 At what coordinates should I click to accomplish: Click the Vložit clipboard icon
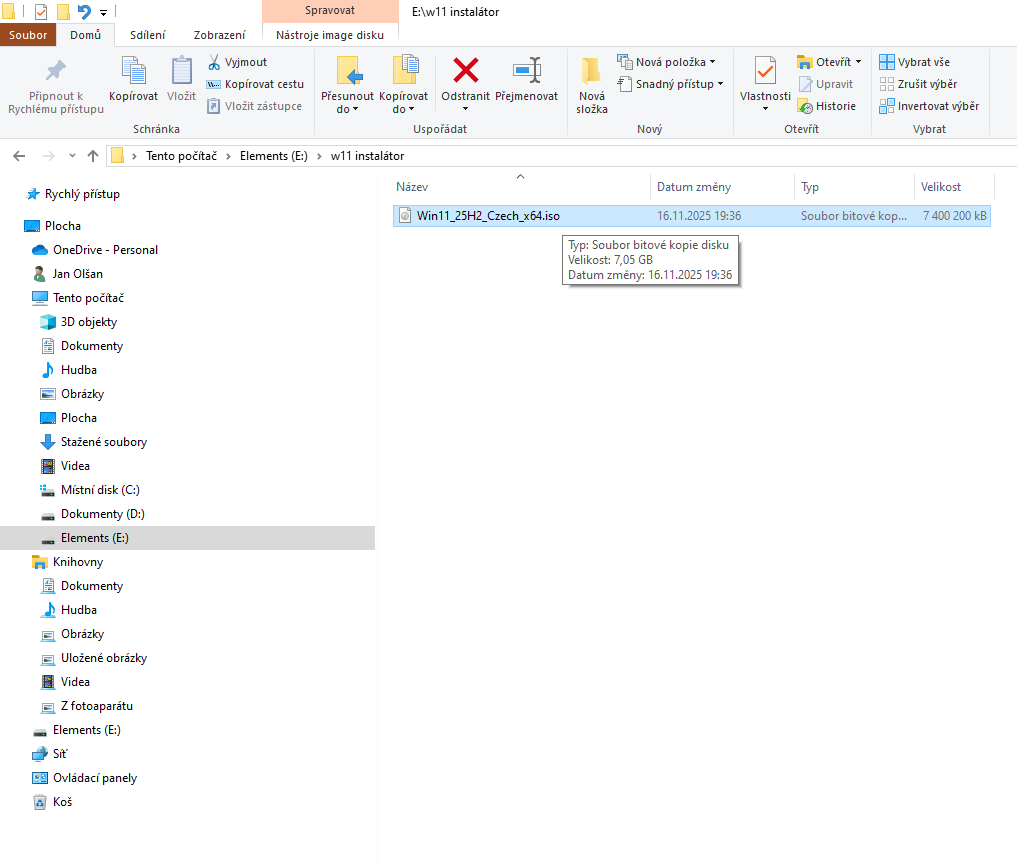tap(181, 80)
